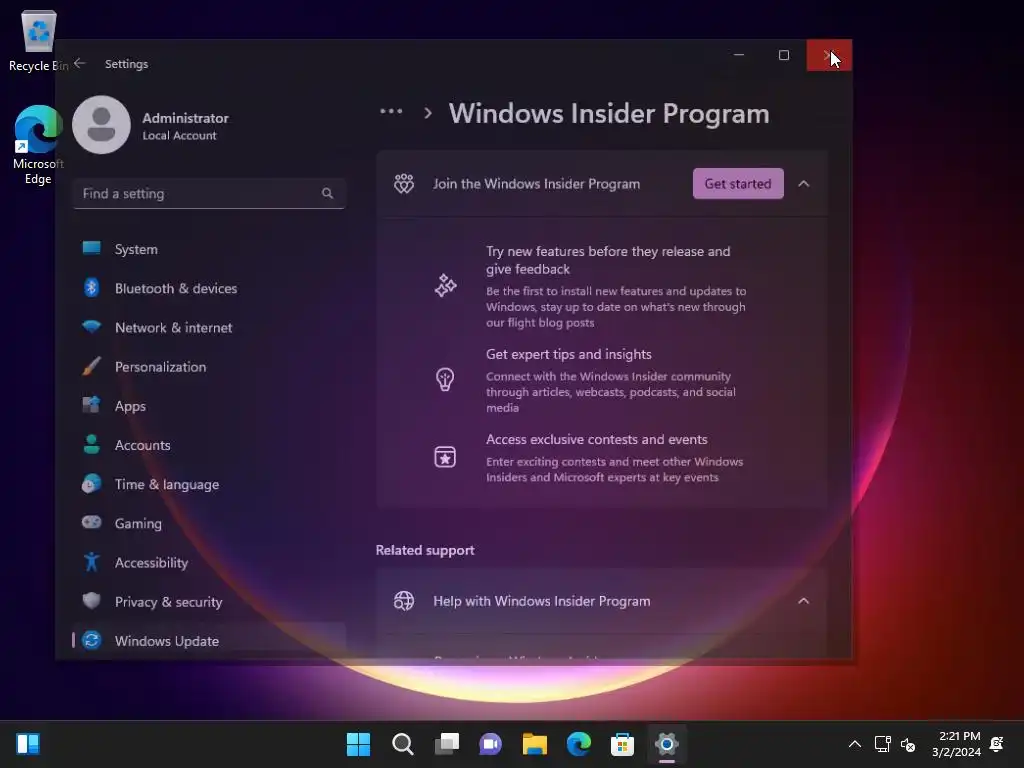Click the System monitor icon in sidebar
This screenshot has width=1024, height=768.
[91, 248]
